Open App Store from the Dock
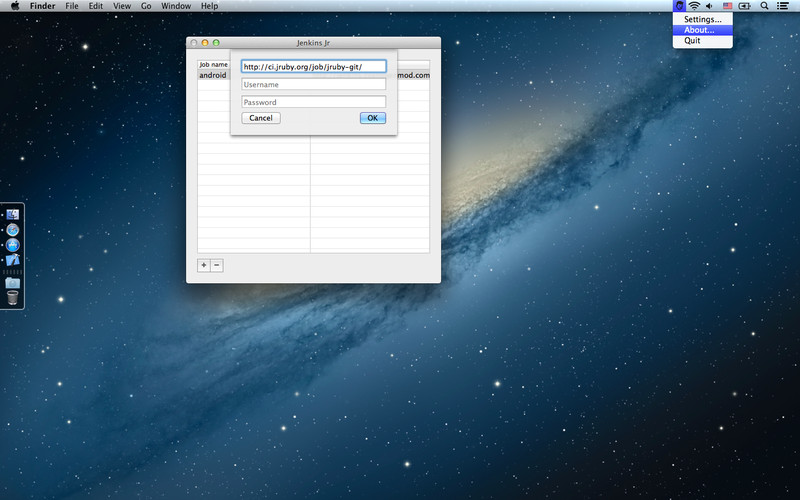 tap(13, 245)
